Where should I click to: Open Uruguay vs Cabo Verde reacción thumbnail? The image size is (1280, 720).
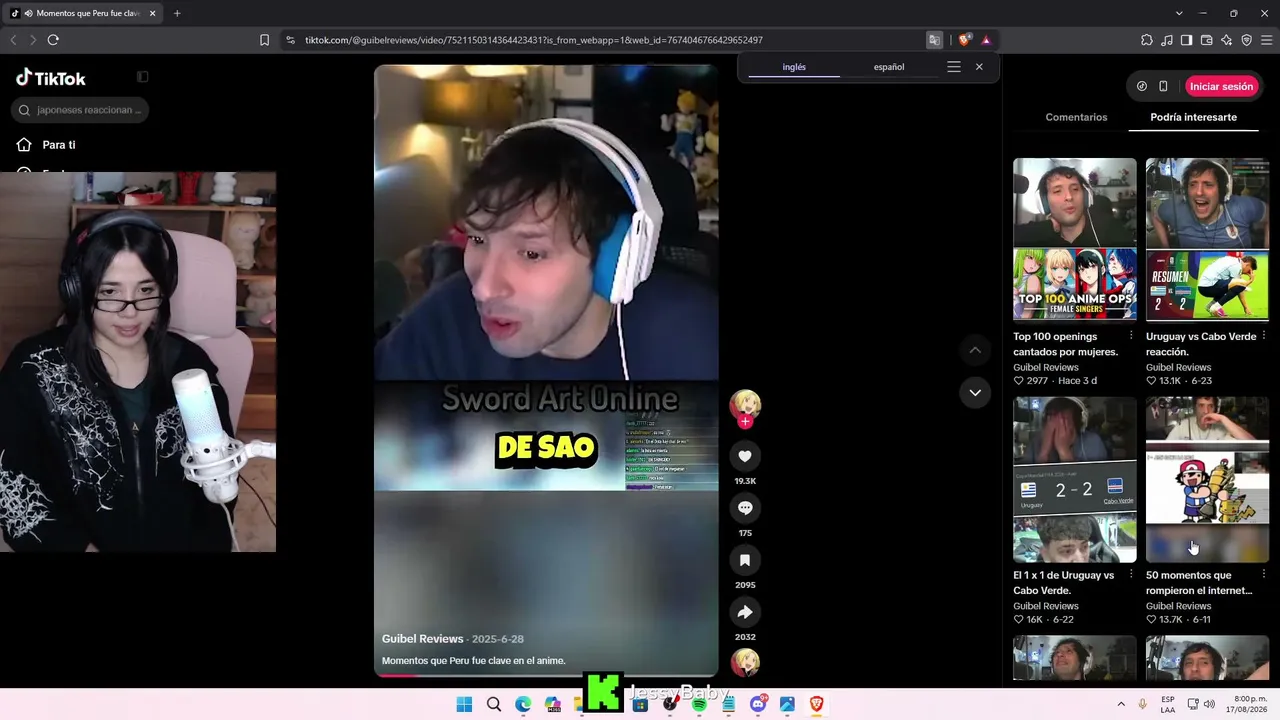point(1207,240)
